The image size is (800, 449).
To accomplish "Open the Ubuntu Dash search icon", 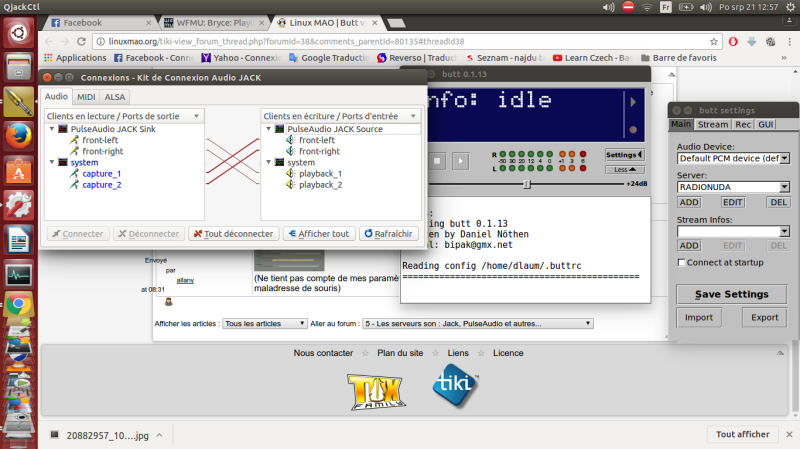I will 18,33.
